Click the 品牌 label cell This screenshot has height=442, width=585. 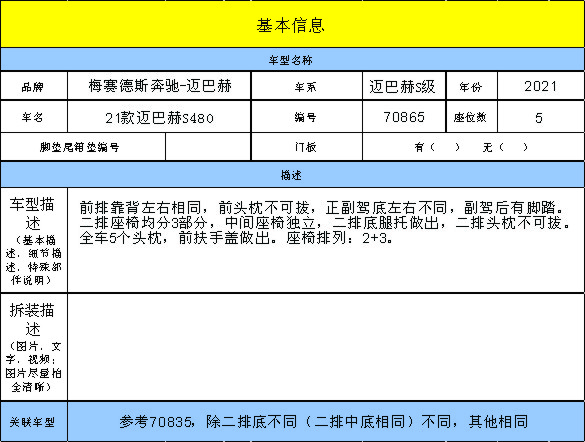pos(34,86)
